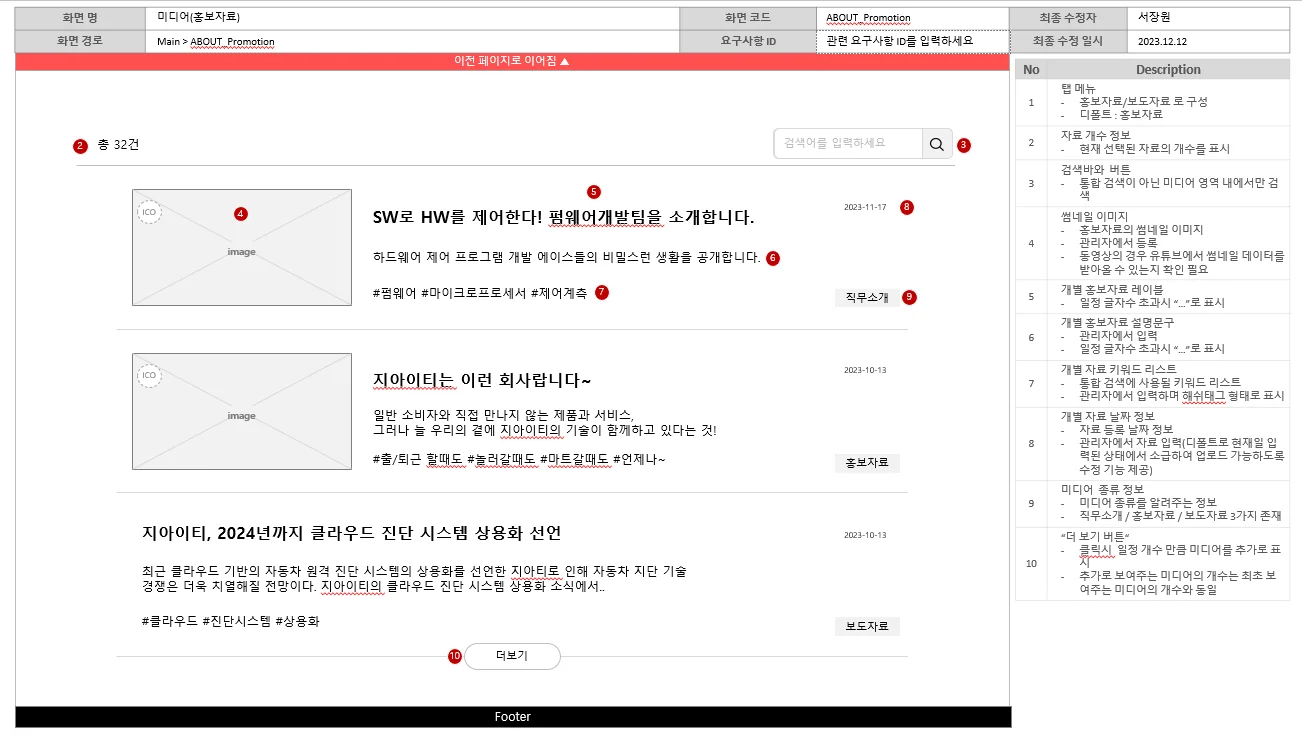Click the ICO badge on second thumbnail
The height and width of the screenshot is (736, 1302).
149,375
